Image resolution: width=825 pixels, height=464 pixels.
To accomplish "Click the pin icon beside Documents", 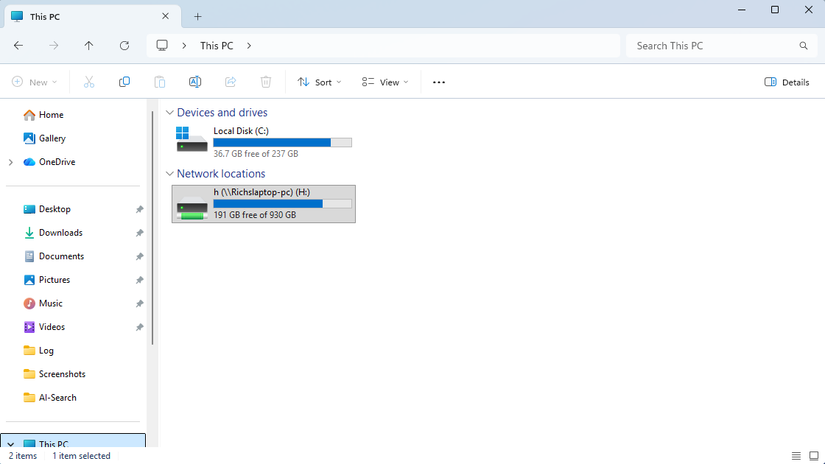I will click(139, 257).
